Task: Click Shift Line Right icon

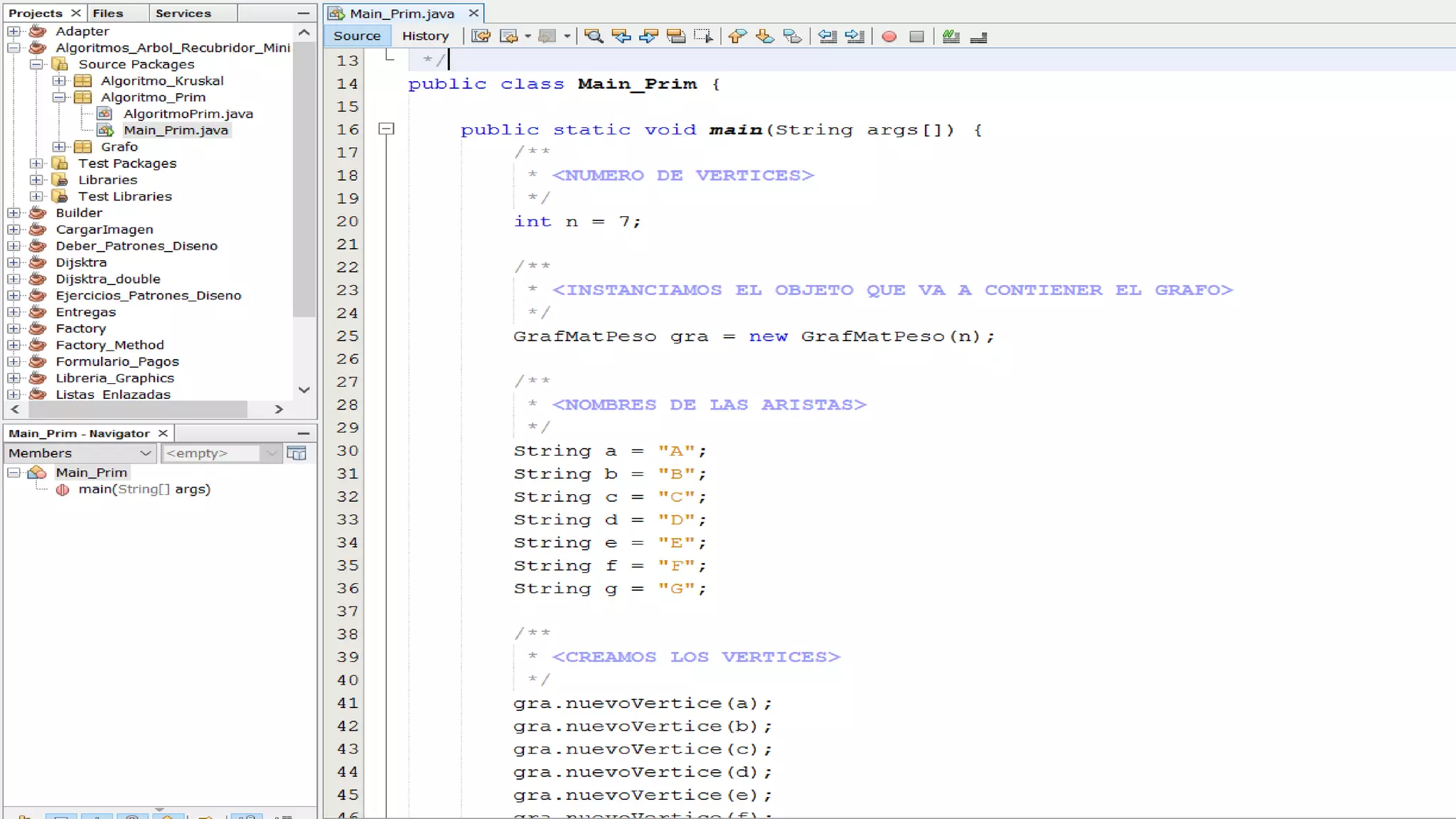Action: (x=855, y=36)
